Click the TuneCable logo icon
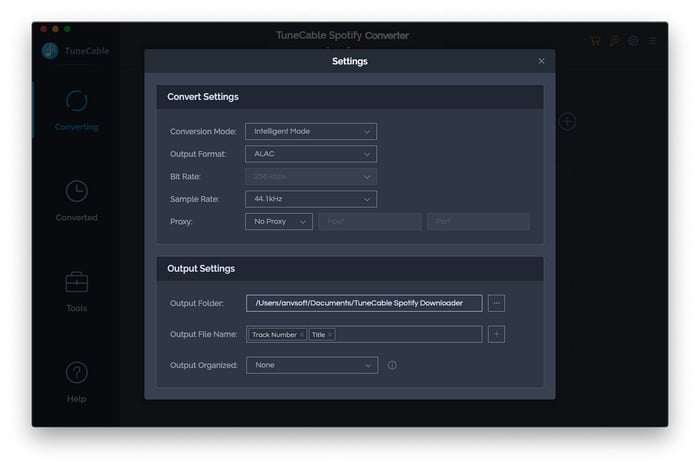Screen dimensions: 700x469 click(50, 51)
